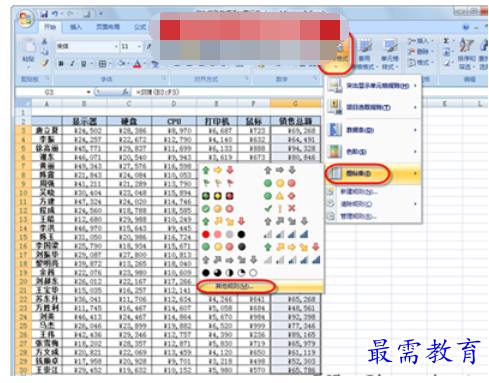This screenshot has height=383, width=489.
Task: Expand the Name Box dropdown
Action: click(89, 92)
